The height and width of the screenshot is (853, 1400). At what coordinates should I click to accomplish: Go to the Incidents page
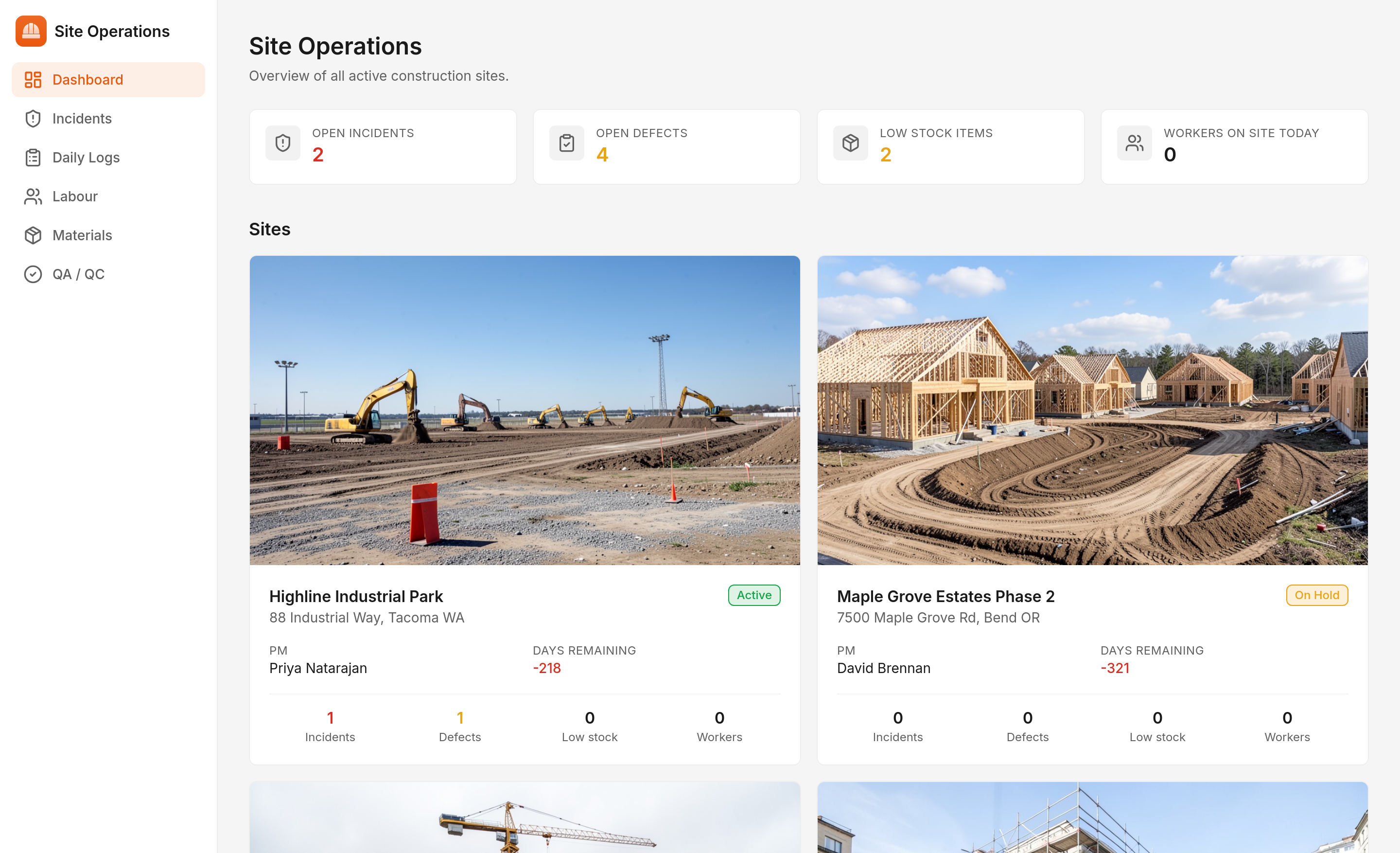(108, 119)
